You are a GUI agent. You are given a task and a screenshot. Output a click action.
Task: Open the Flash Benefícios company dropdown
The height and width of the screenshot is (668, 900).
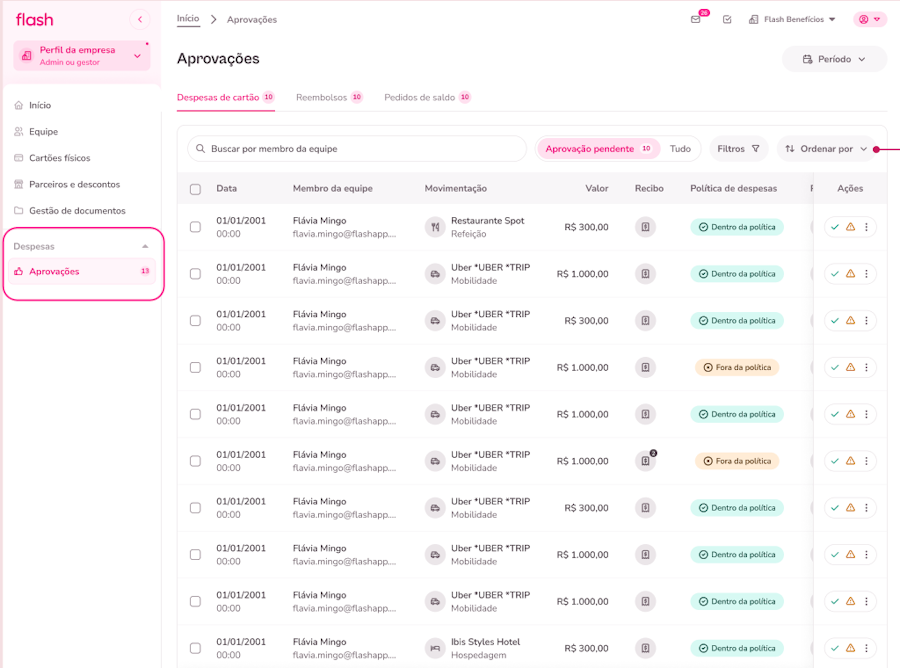point(793,20)
